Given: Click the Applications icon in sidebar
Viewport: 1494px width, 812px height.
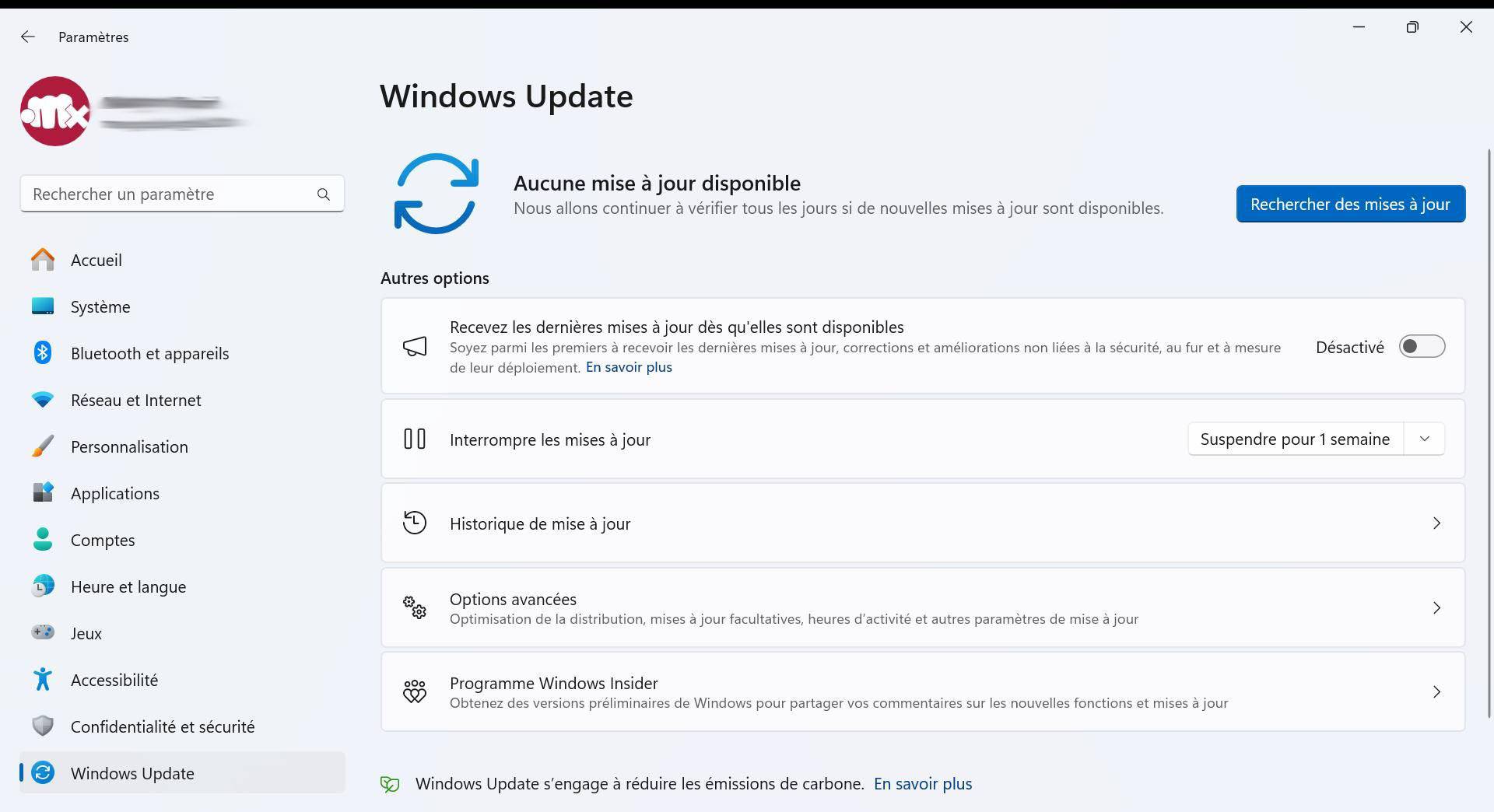Looking at the screenshot, I should click(x=43, y=493).
